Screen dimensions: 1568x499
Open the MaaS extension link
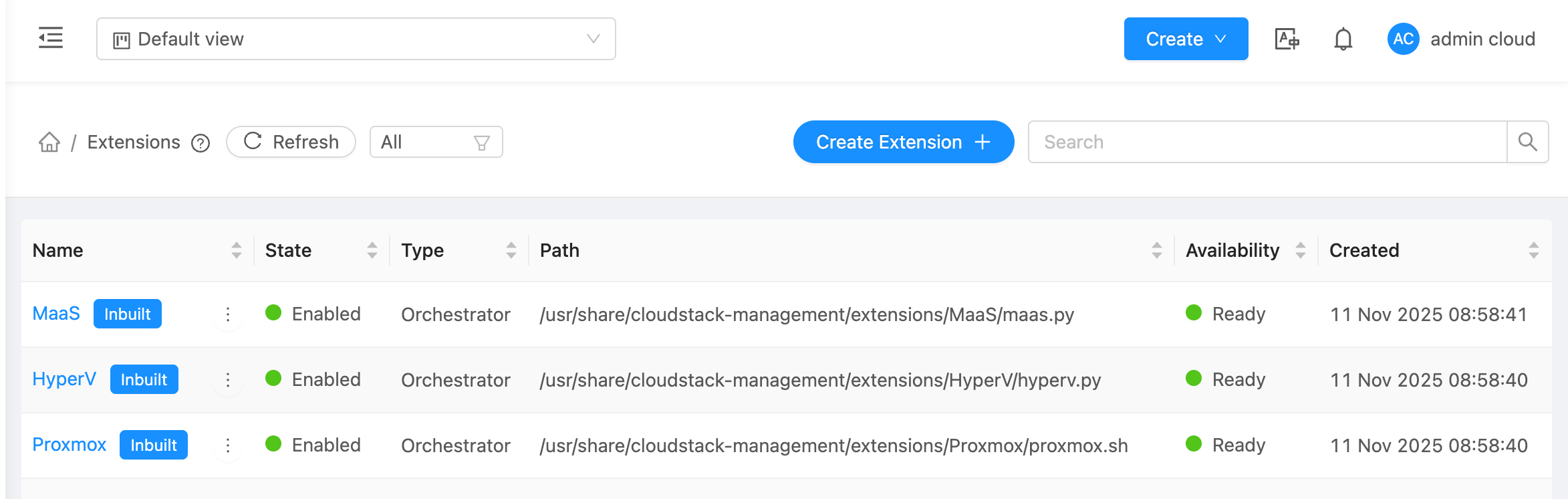[56, 313]
